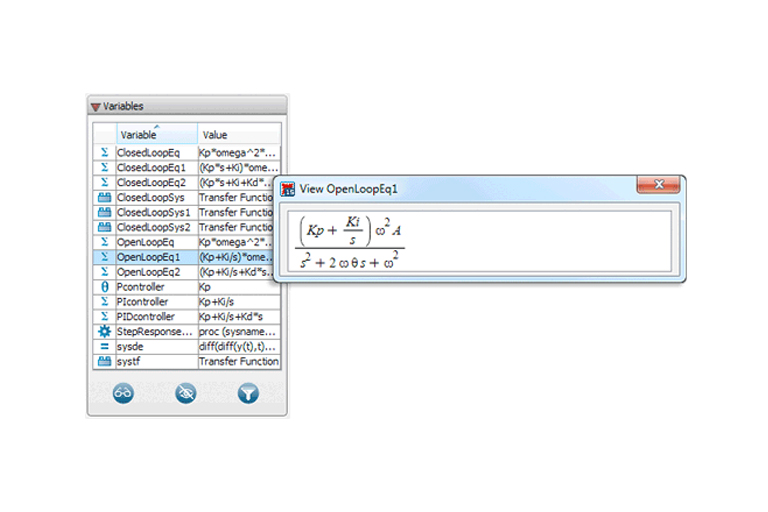Open the funnel filter button
Viewport: 768px width, 512px height.
[248, 393]
